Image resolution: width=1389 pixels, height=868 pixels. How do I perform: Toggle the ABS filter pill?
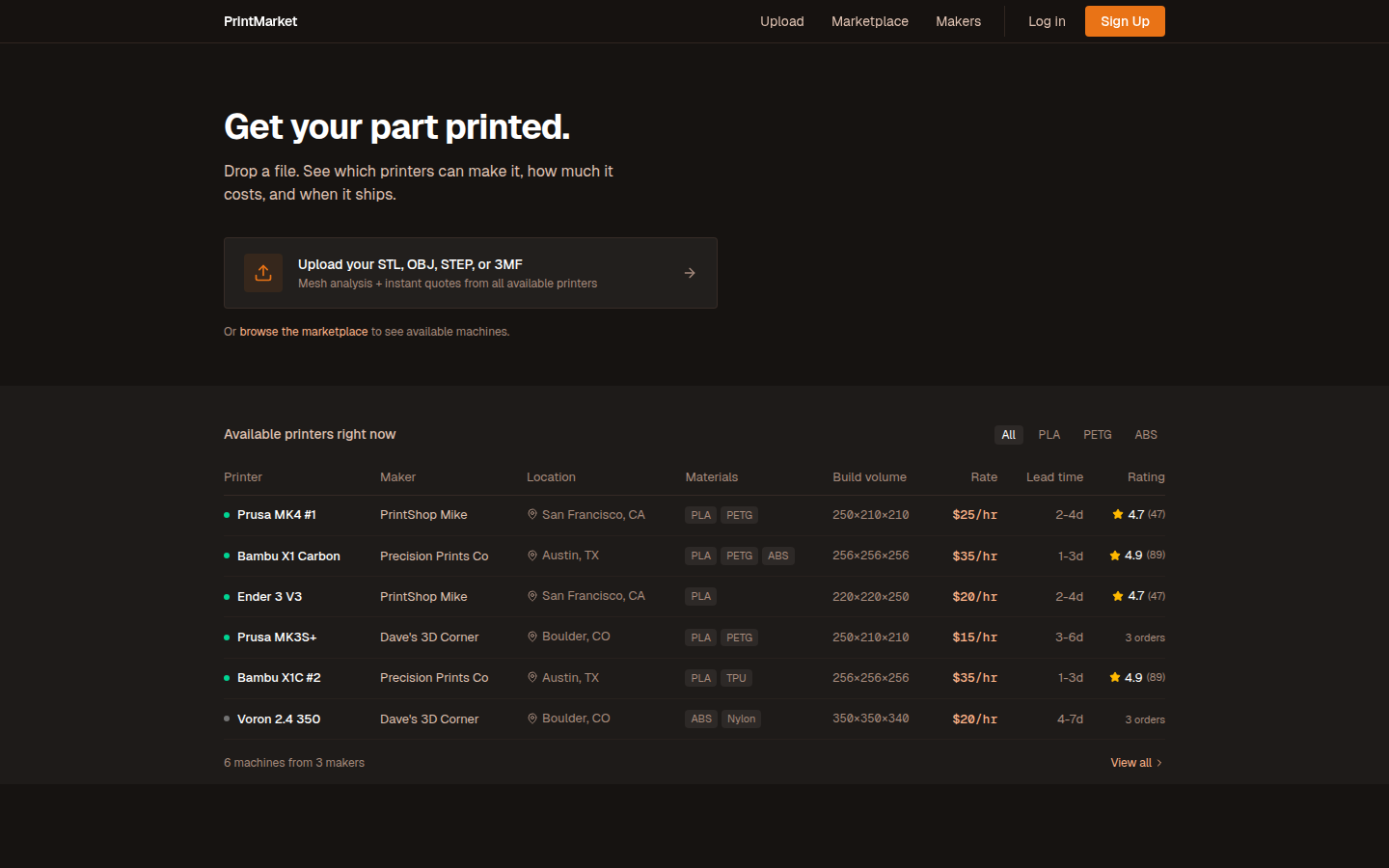tap(1146, 434)
